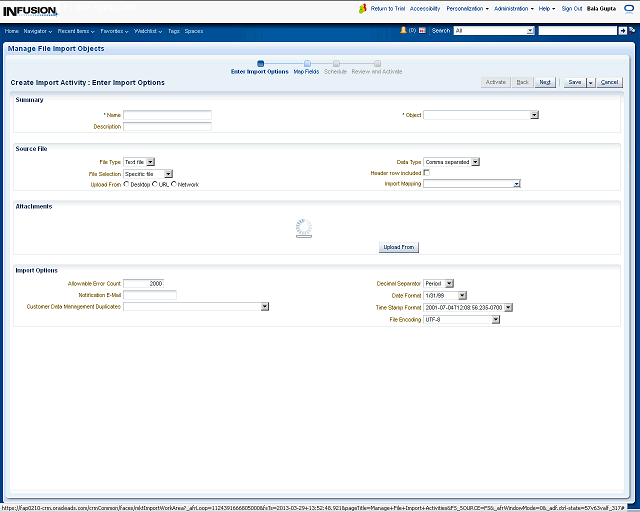The height and width of the screenshot is (512, 640).
Task: Click the Next button
Action: point(545,82)
